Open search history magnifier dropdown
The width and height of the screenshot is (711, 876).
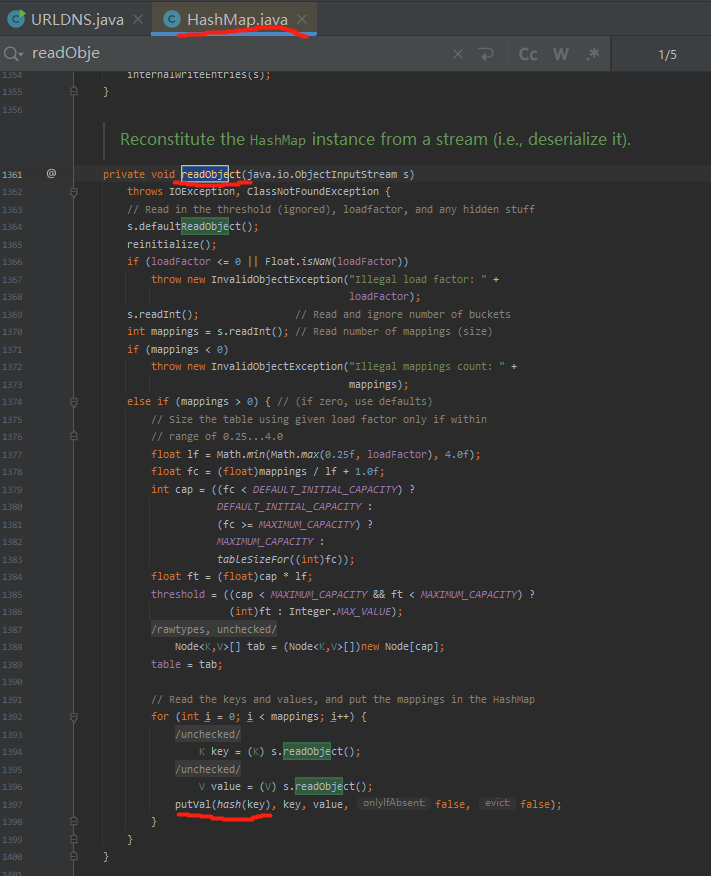click(13, 54)
